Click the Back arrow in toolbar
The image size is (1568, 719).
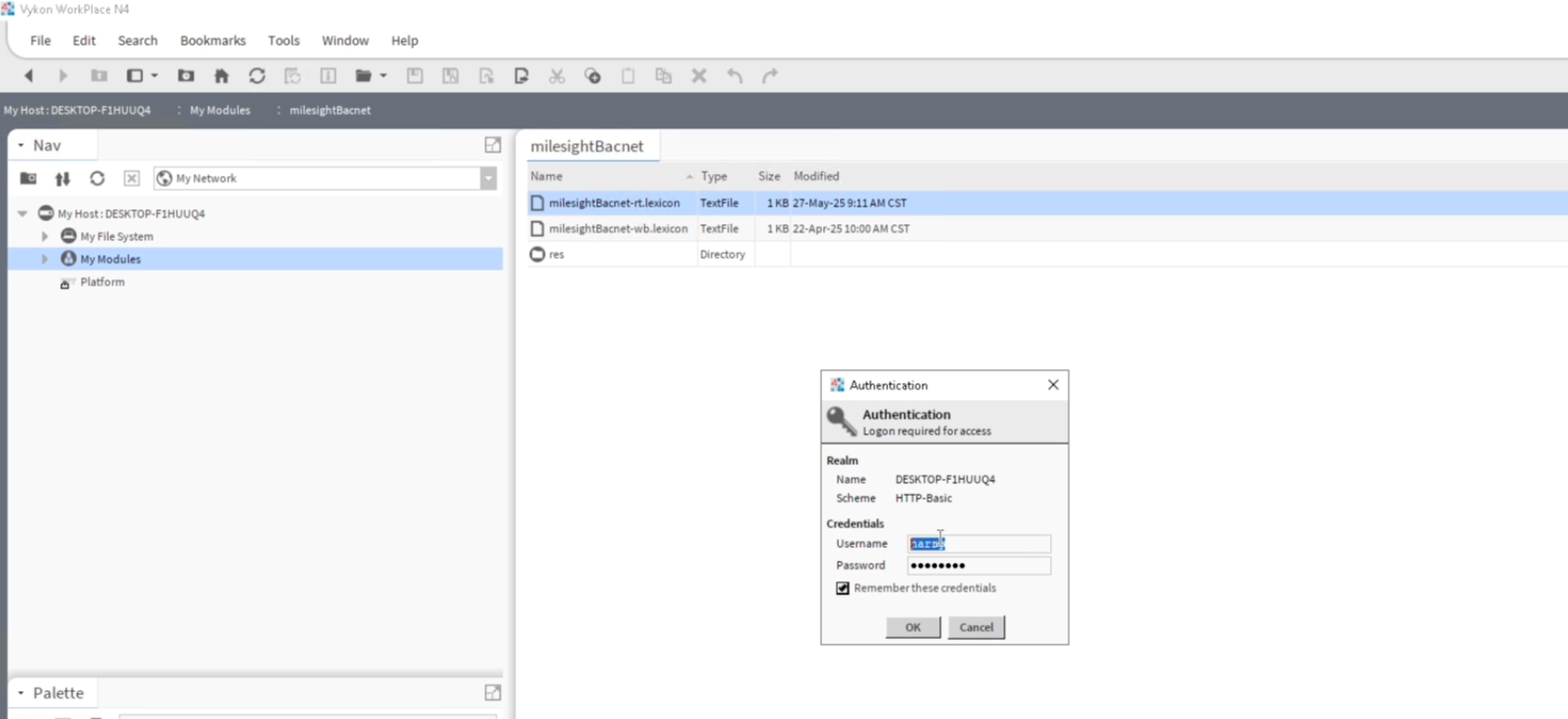click(28, 76)
